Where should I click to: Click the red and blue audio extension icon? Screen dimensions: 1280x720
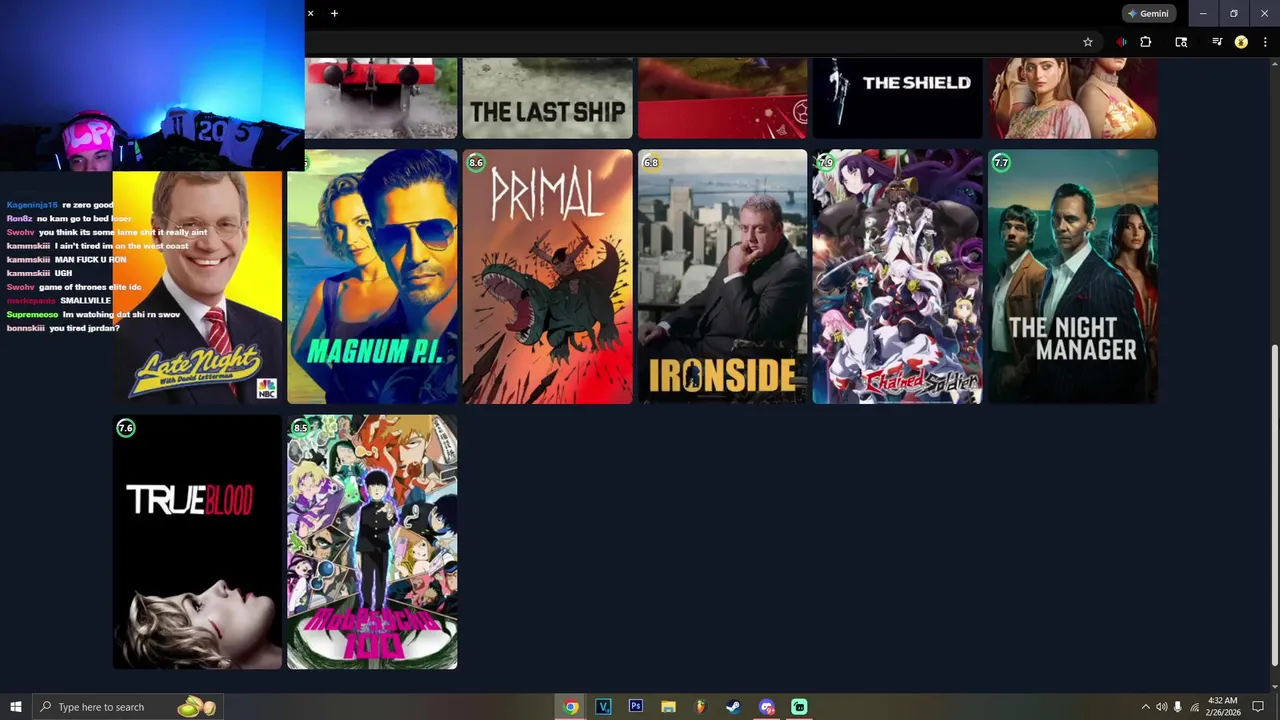[1121, 42]
